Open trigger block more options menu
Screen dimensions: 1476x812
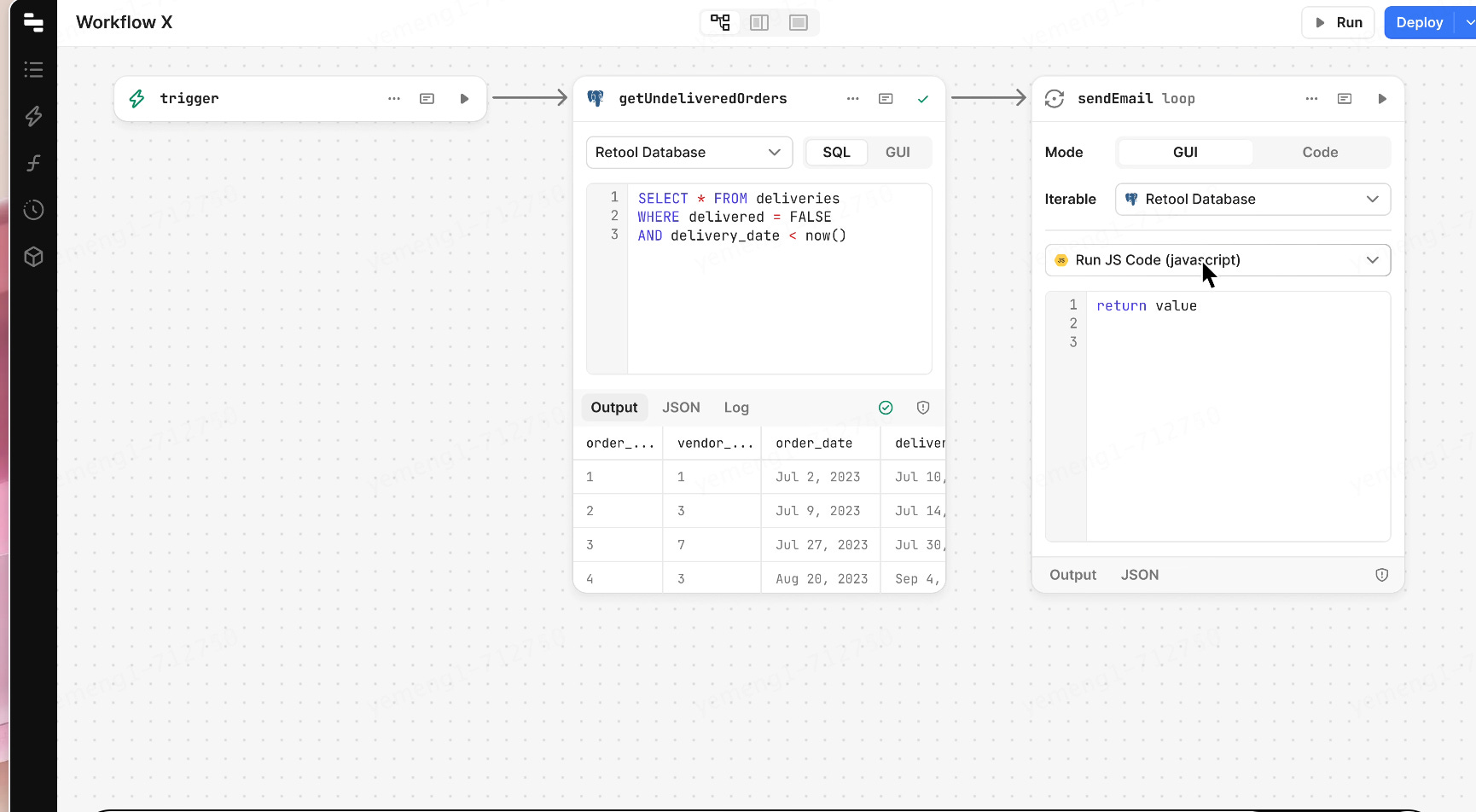tap(394, 99)
